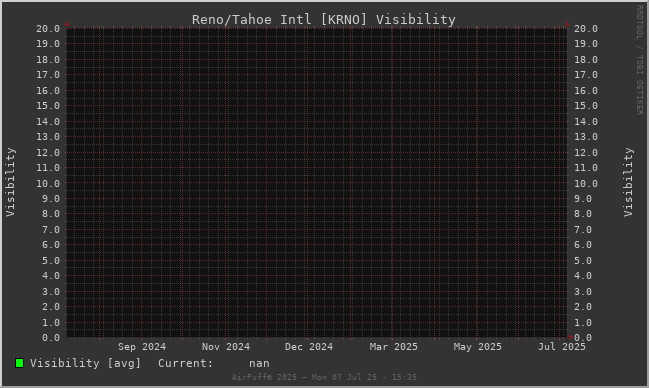Click the 14.0 tick label on right axis
This screenshot has height=388, width=649.
[x=586, y=121]
